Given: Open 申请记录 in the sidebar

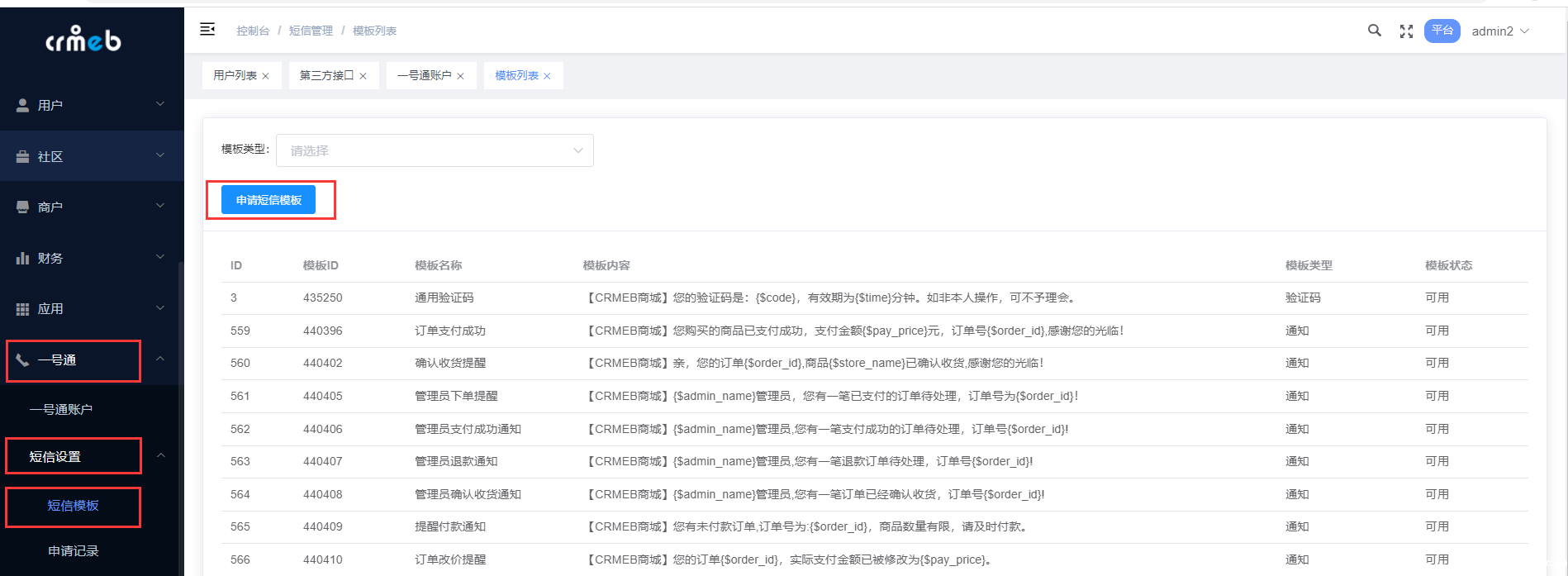Looking at the screenshot, I should pyautogui.click(x=74, y=550).
